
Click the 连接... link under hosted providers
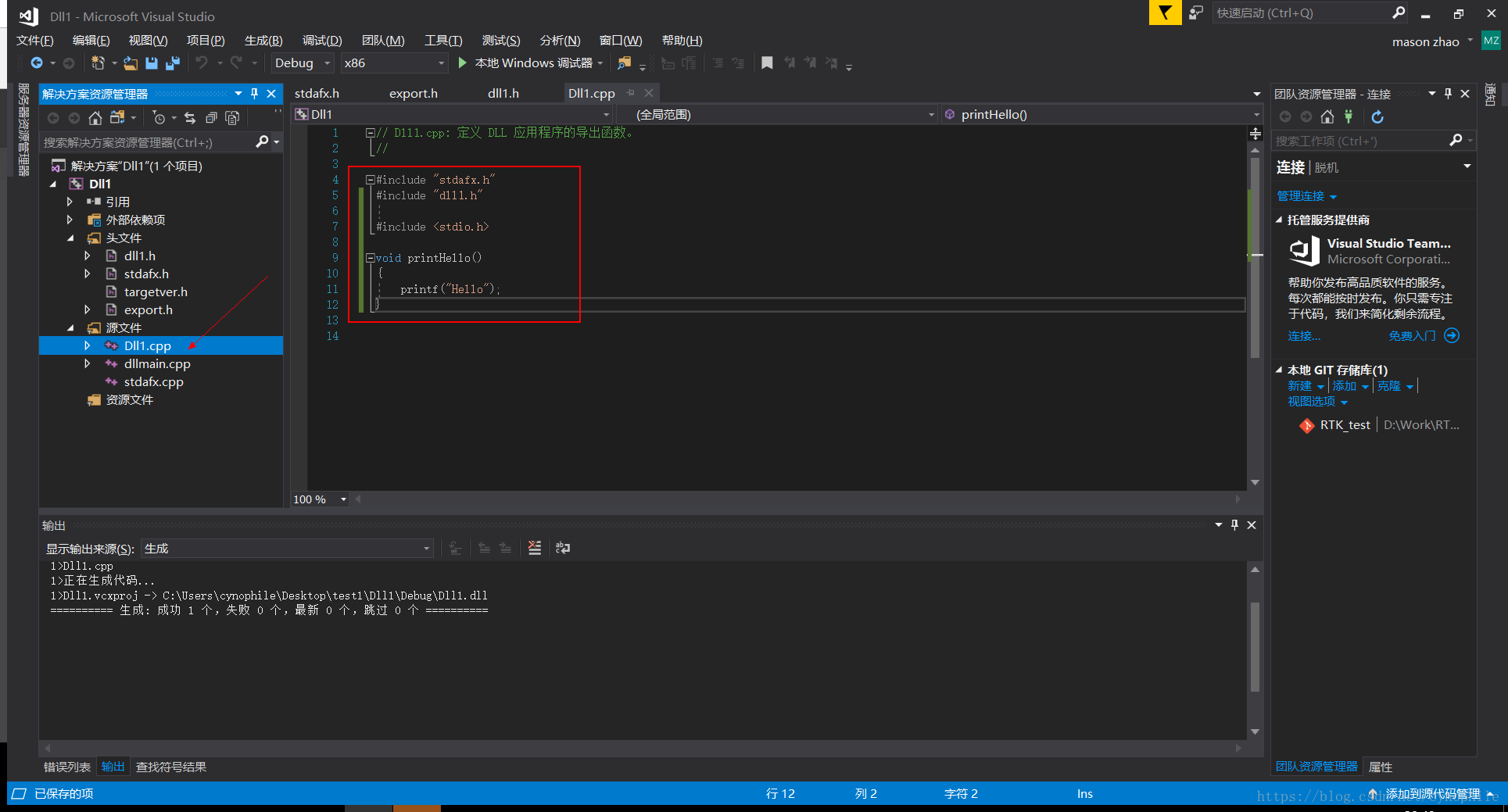[x=1304, y=336]
